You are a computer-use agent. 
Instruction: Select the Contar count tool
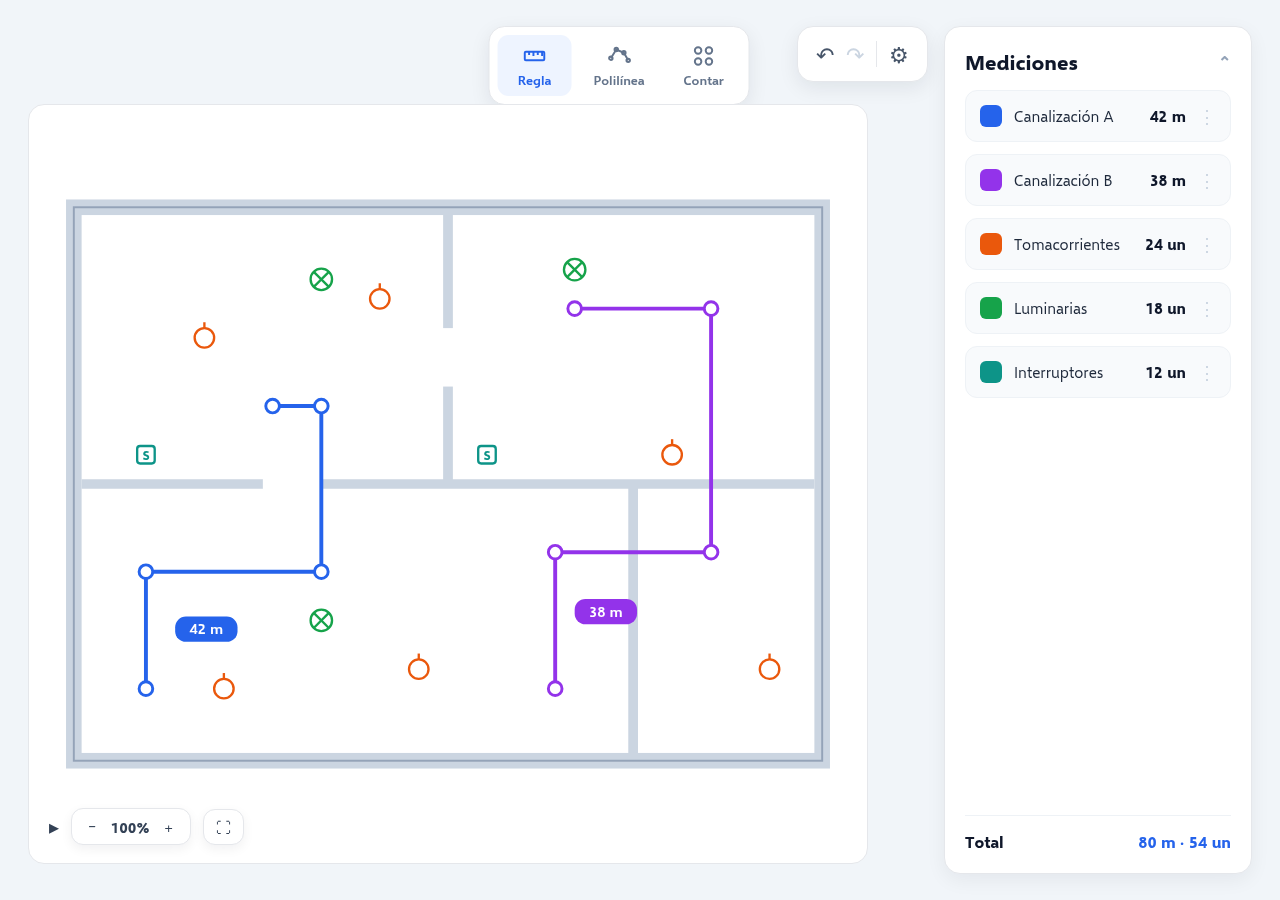point(703,66)
